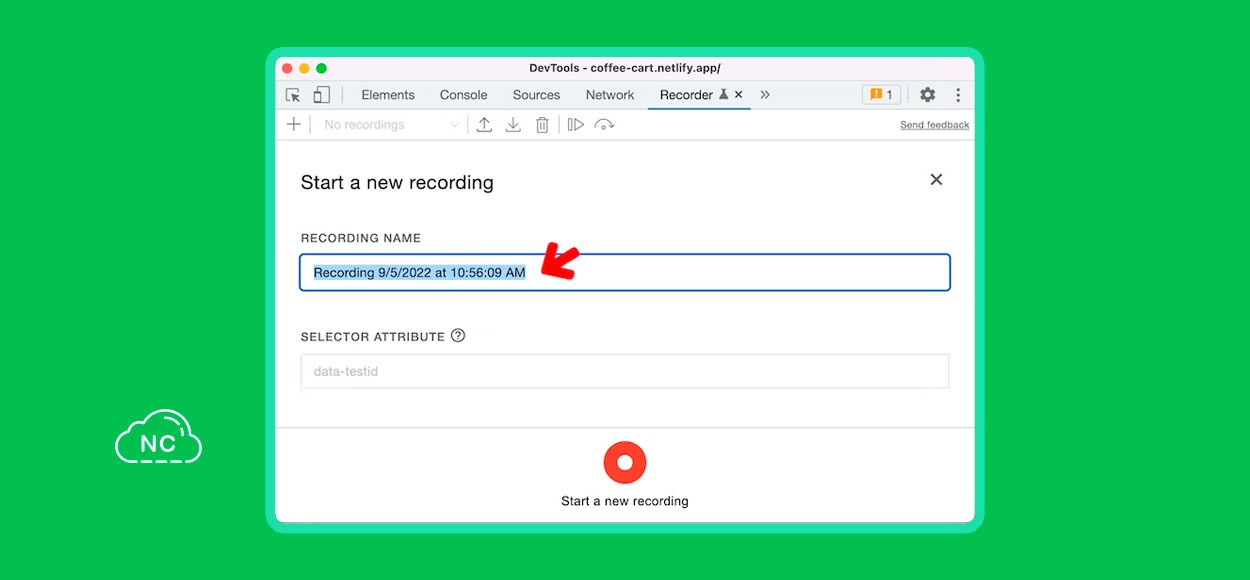Click the step-over replay icon

point(604,124)
